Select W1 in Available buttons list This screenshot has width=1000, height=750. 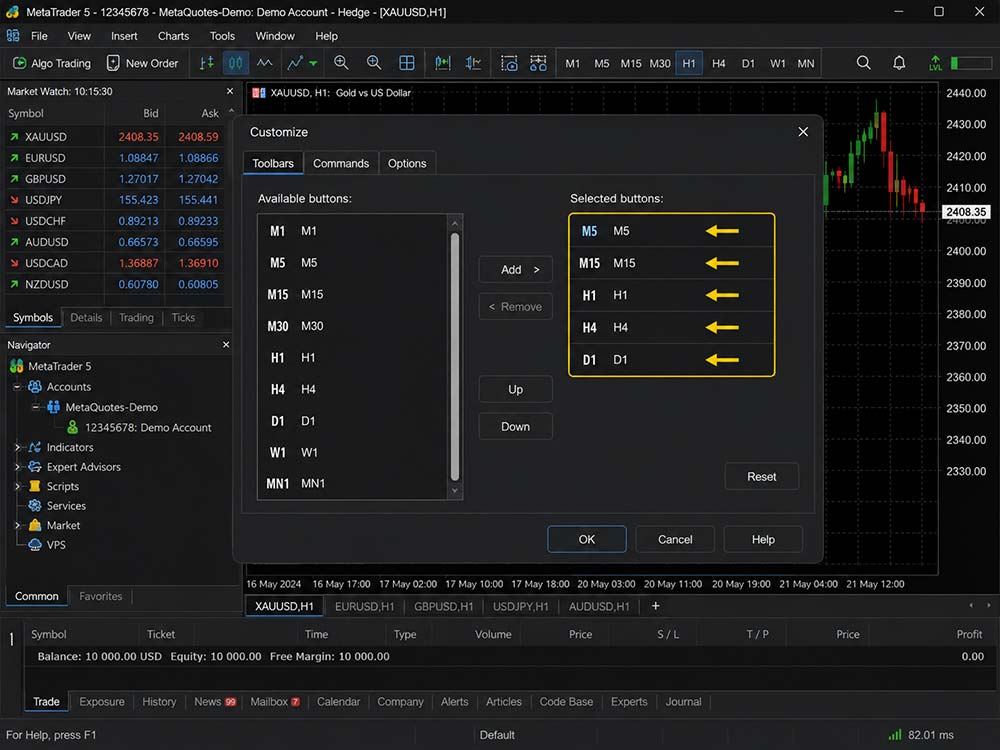tap(353, 452)
